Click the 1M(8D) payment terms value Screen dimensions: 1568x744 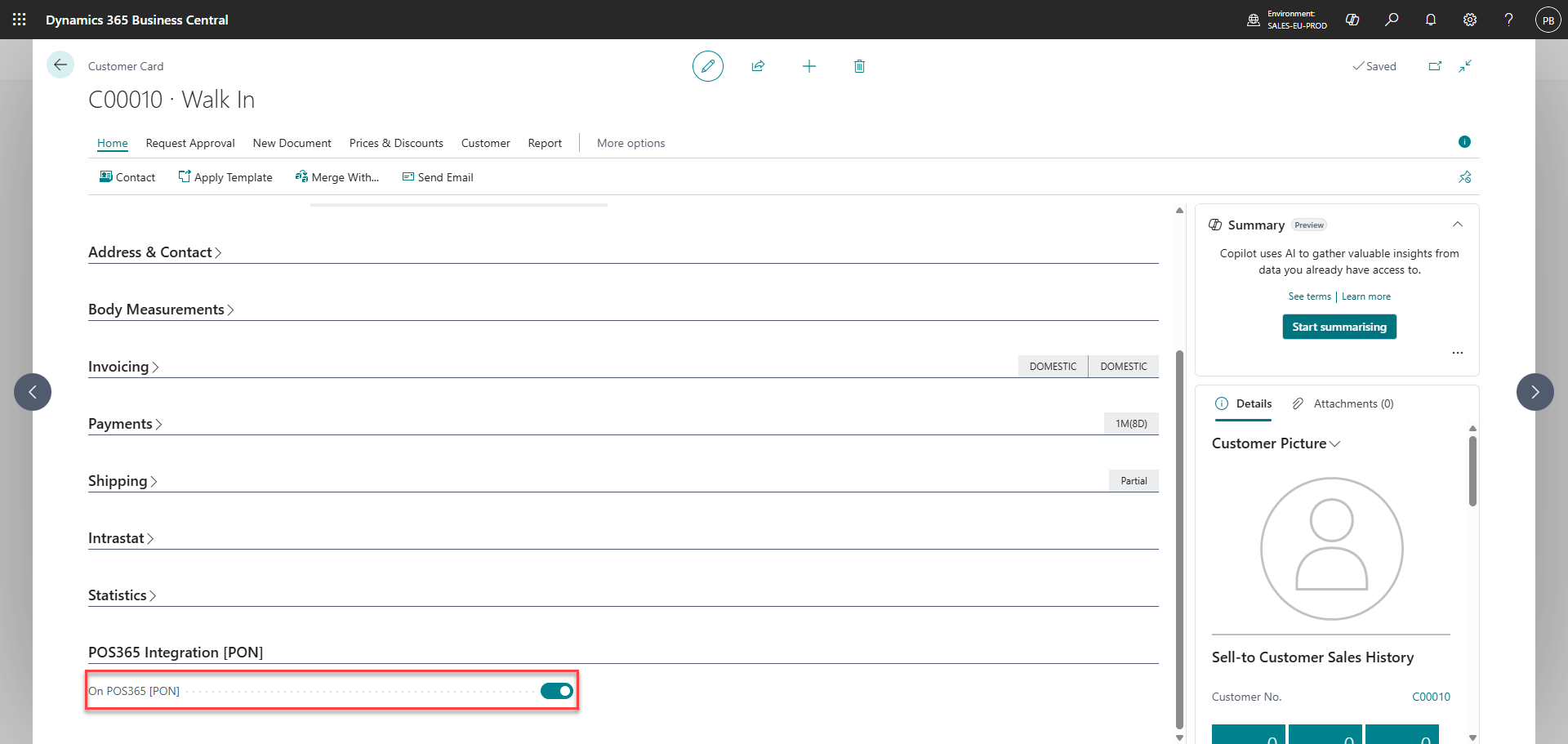coord(1131,424)
